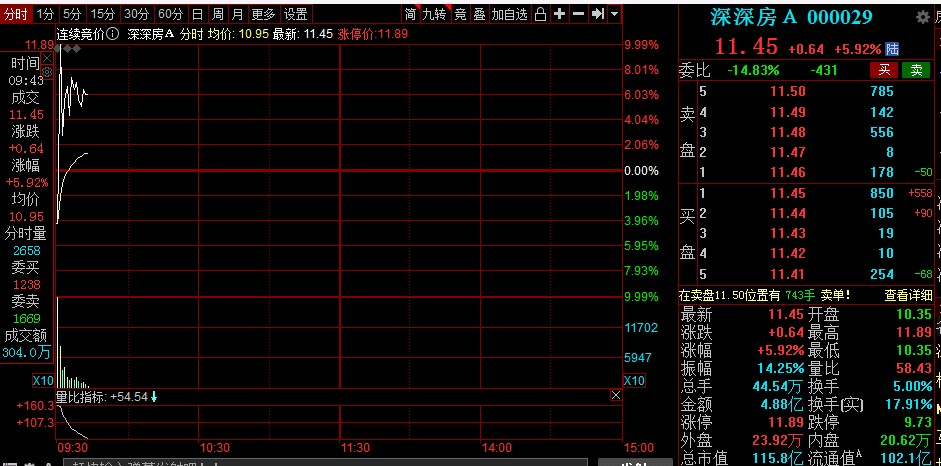Switch to the 日 daily chart tab

(x=197, y=14)
